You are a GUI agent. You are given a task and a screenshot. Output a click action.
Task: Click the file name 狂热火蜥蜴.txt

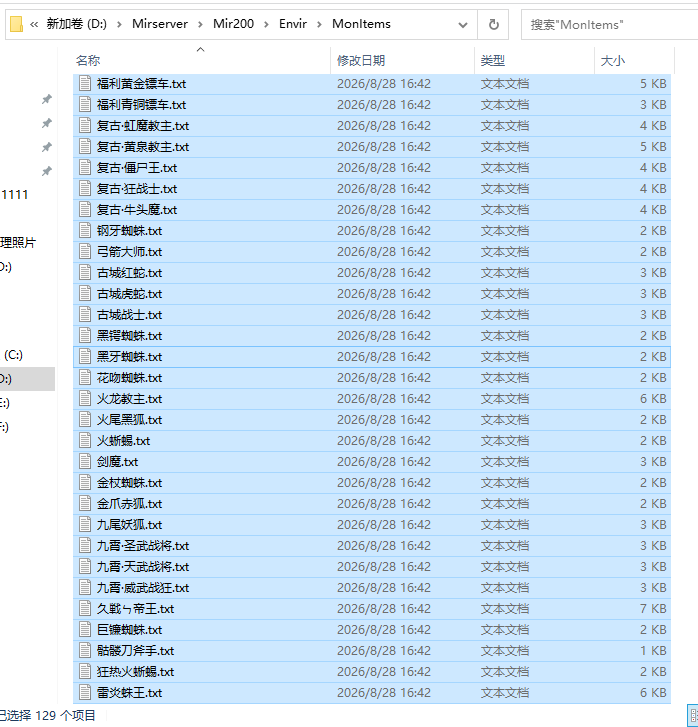[135, 671]
